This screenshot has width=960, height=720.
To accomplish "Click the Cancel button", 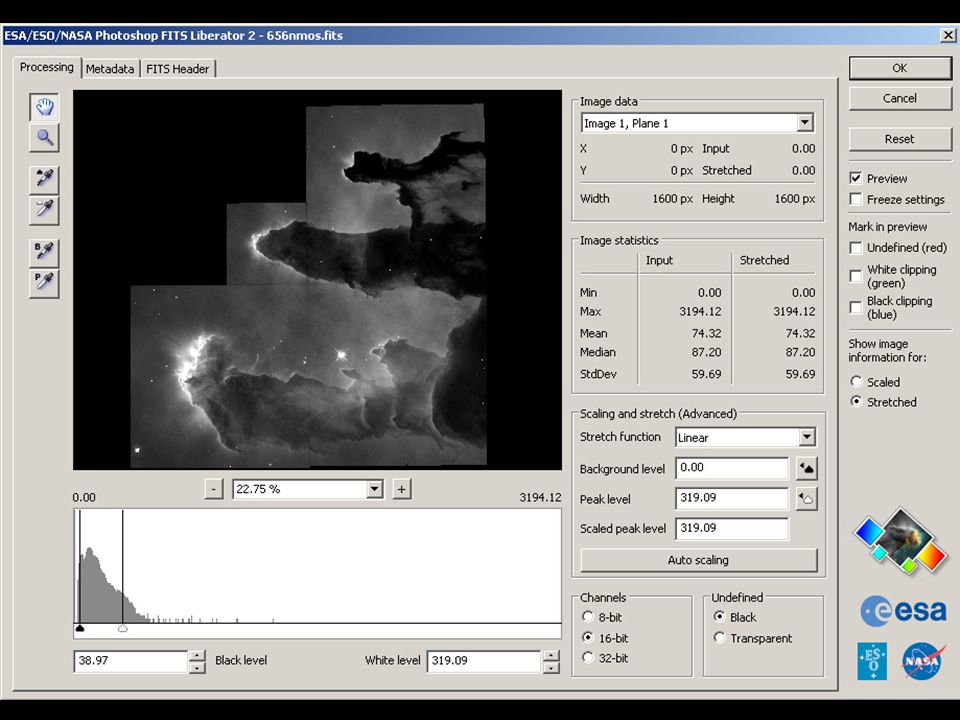I will 899,98.
